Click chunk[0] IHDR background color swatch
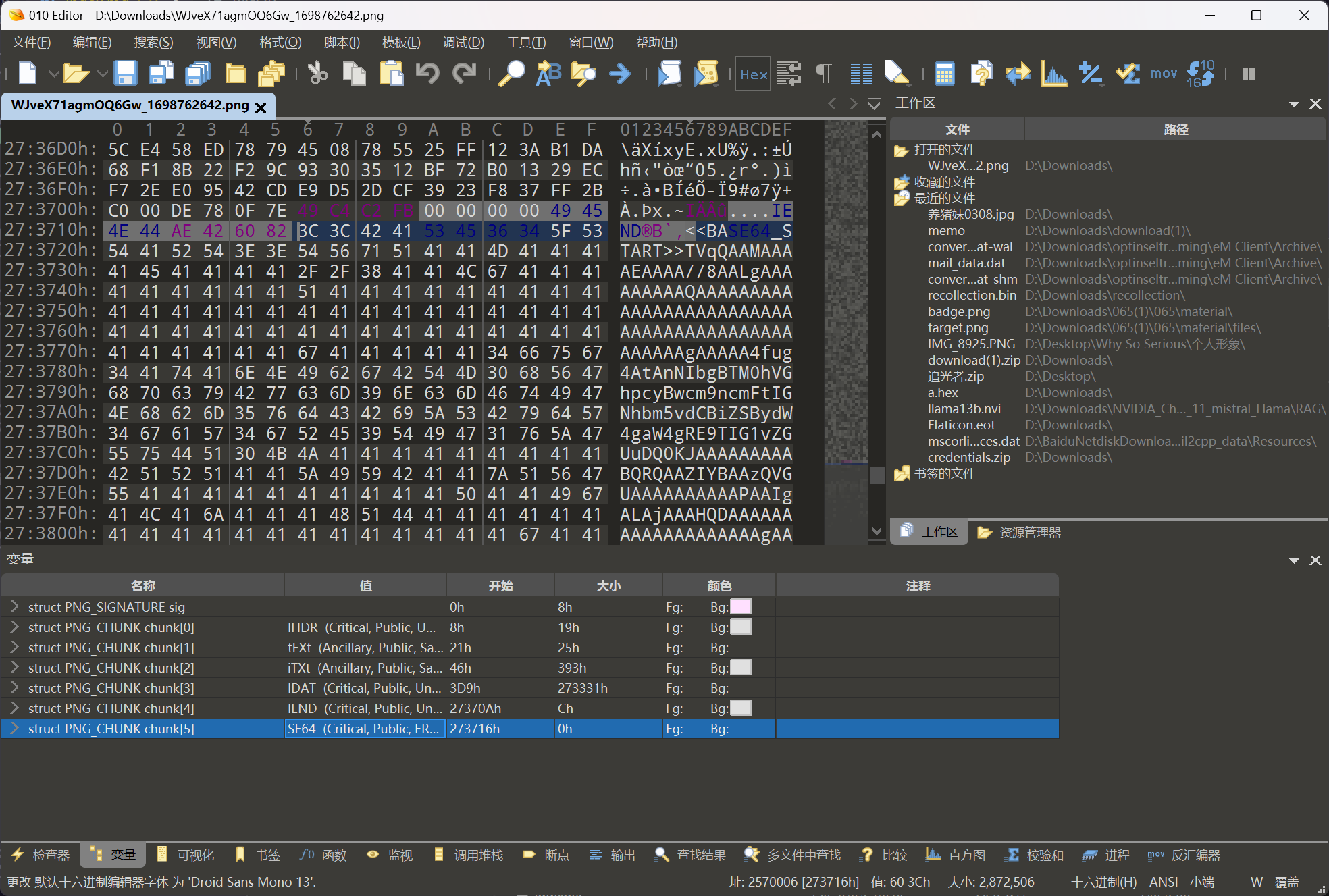This screenshot has width=1329, height=896. (x=741, y=627)
